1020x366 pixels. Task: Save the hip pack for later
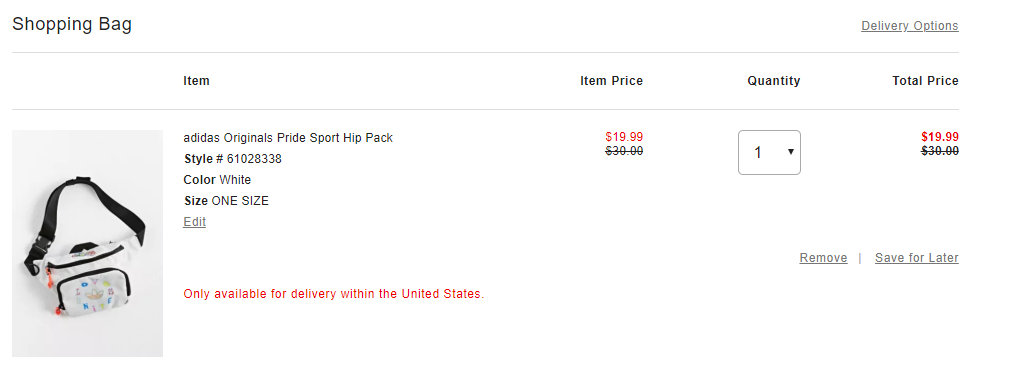click(x=917, y=258)
